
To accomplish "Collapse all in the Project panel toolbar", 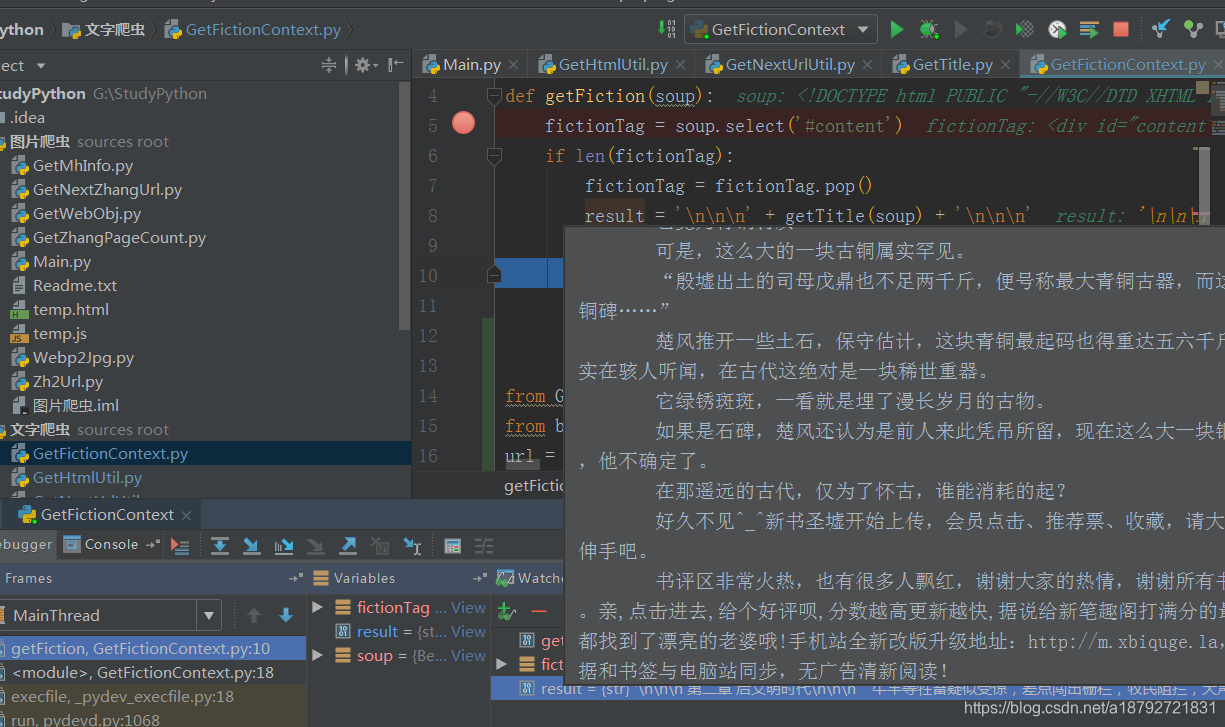I will point(329,65).
